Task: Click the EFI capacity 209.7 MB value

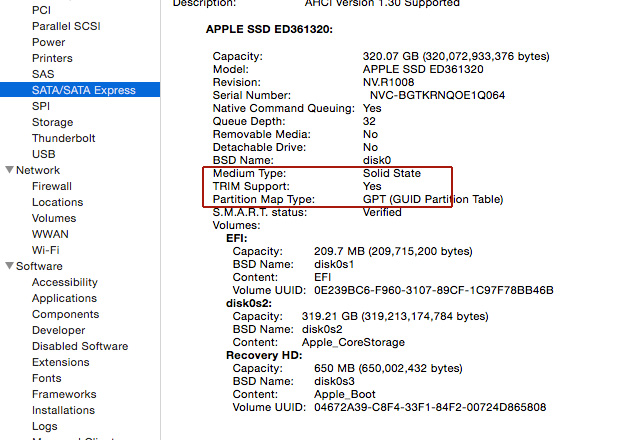Action: click(x=393, y=251)
